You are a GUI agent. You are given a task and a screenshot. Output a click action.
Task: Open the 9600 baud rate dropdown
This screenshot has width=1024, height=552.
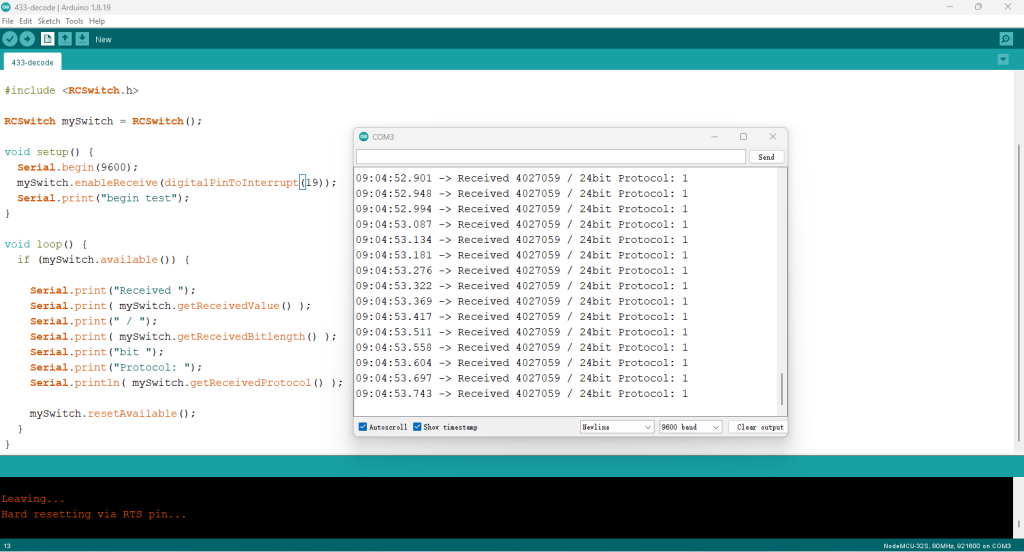(690, 427)
